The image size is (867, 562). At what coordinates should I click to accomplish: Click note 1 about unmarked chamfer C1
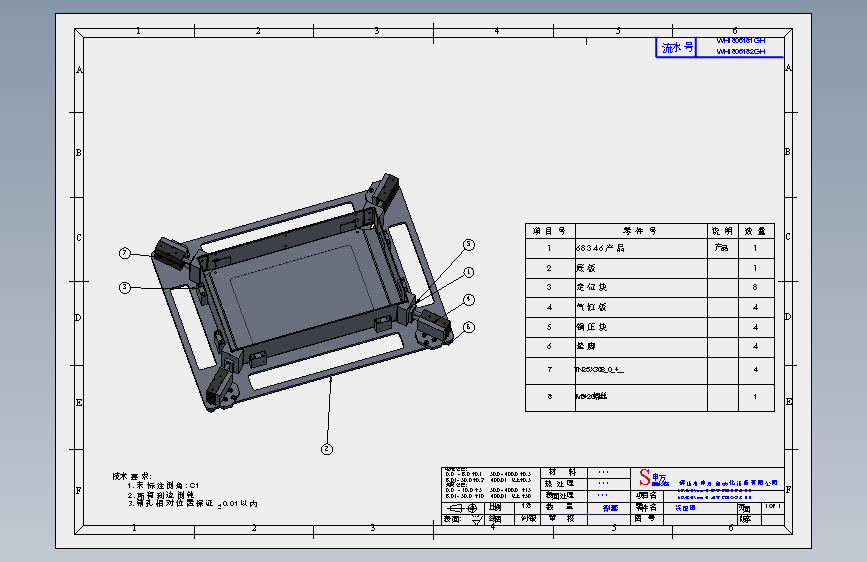(163, 485)
